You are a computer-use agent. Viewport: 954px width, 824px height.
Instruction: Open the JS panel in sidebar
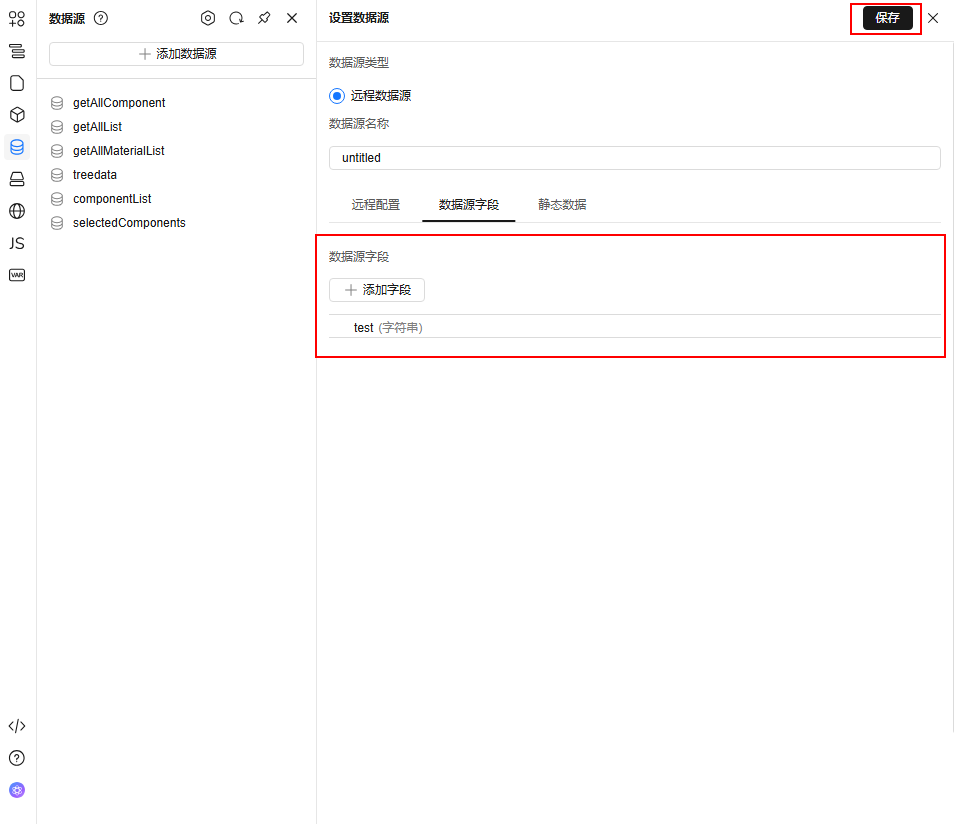17,243
